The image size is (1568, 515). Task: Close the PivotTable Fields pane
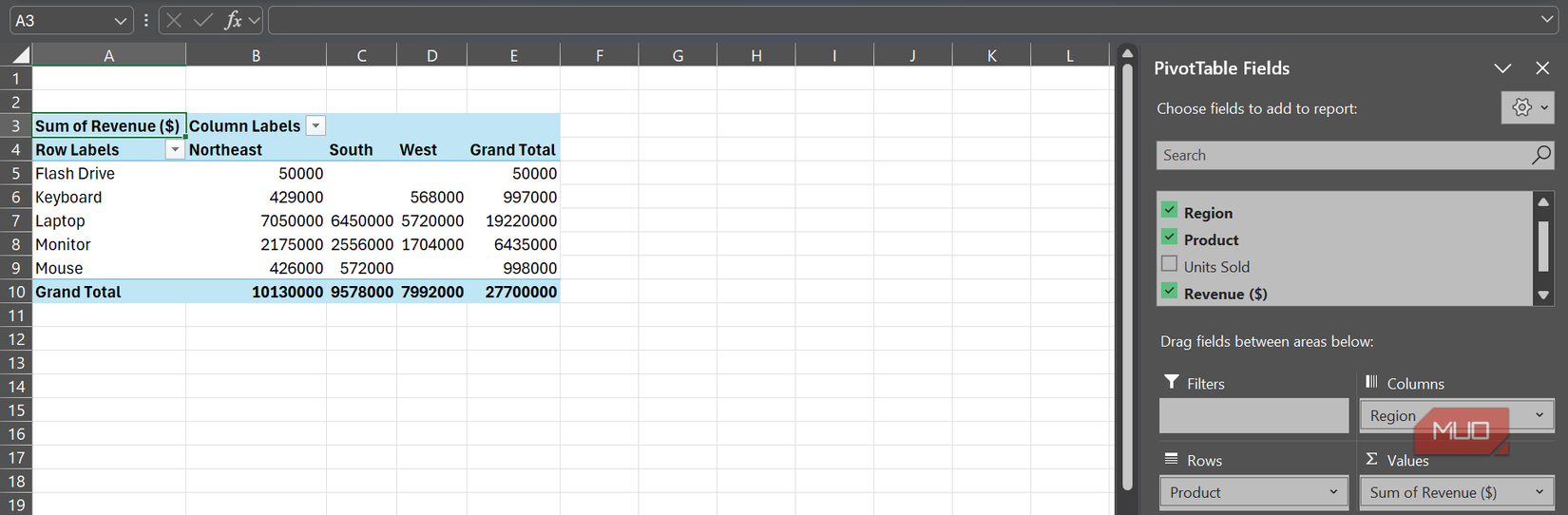coord(1542,68)
